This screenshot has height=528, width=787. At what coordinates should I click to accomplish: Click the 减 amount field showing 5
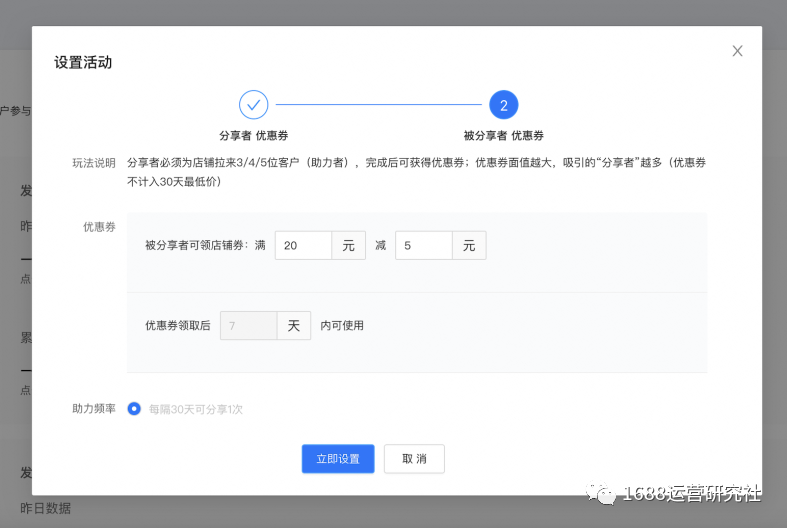tap(424, 245)
